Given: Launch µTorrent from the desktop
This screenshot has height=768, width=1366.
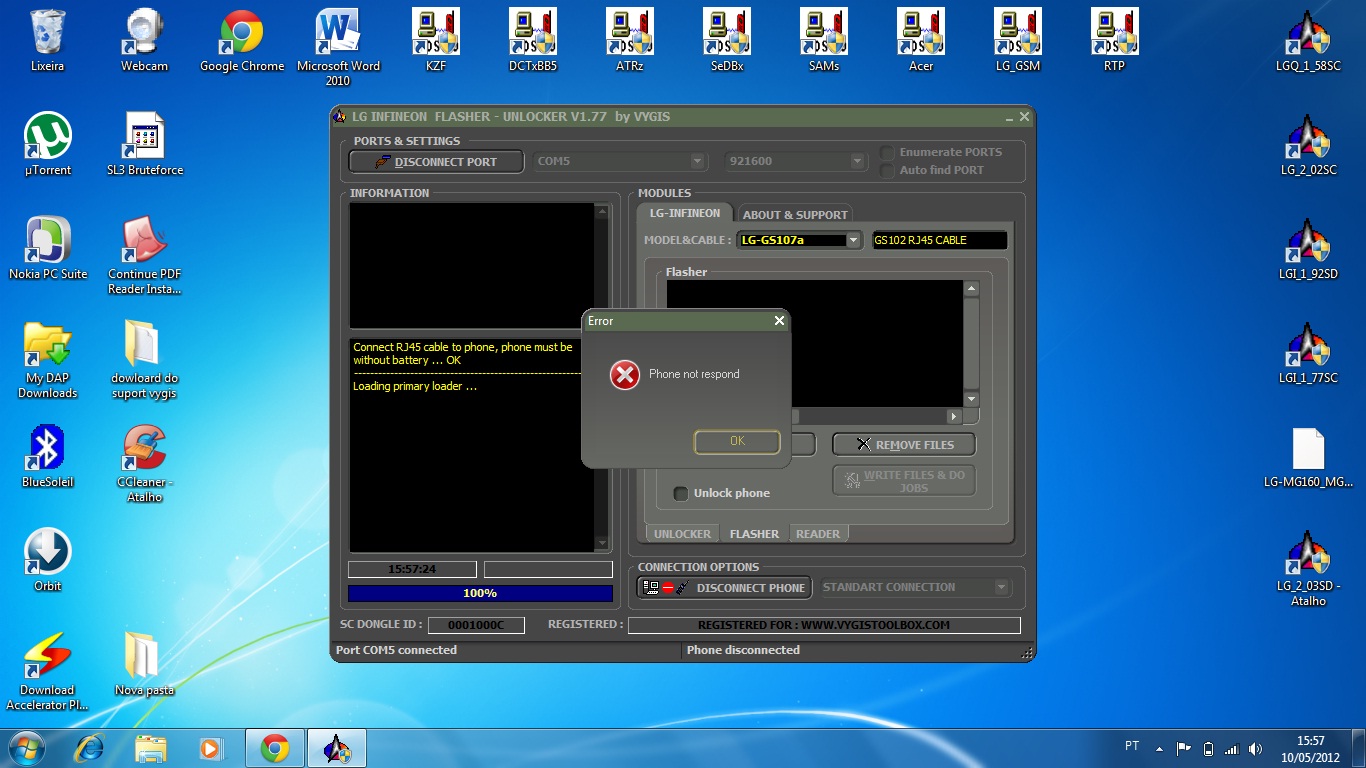Looking at the screenshot, I should tap(47, 144).
